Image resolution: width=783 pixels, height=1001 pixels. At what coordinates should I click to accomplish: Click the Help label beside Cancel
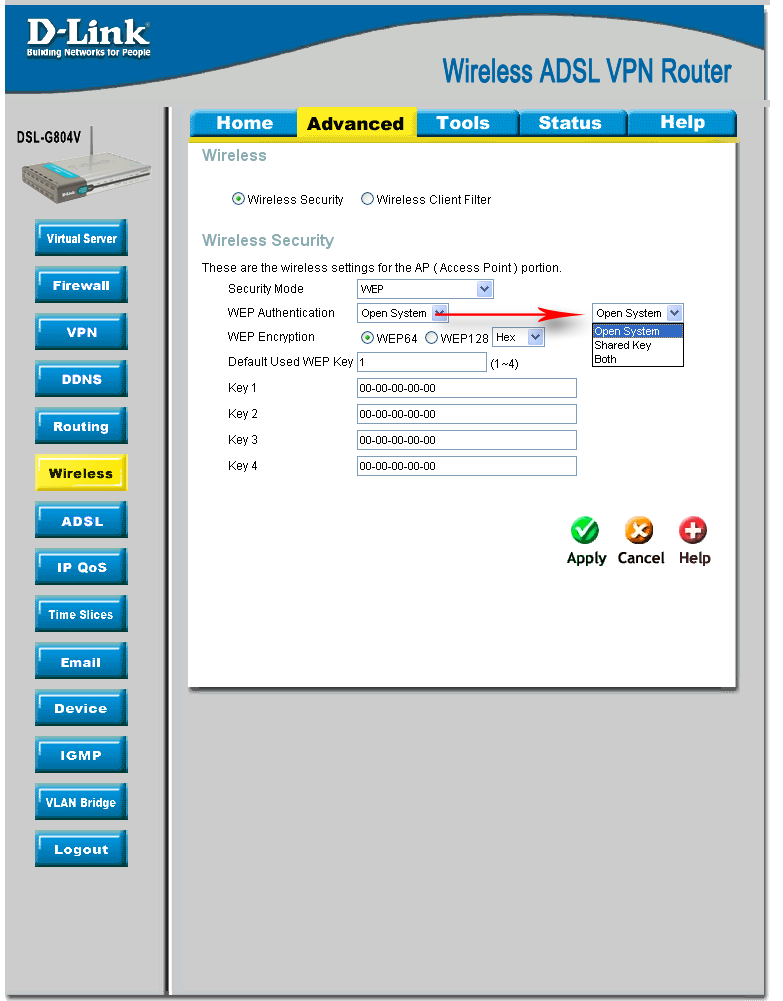(694, 558)
